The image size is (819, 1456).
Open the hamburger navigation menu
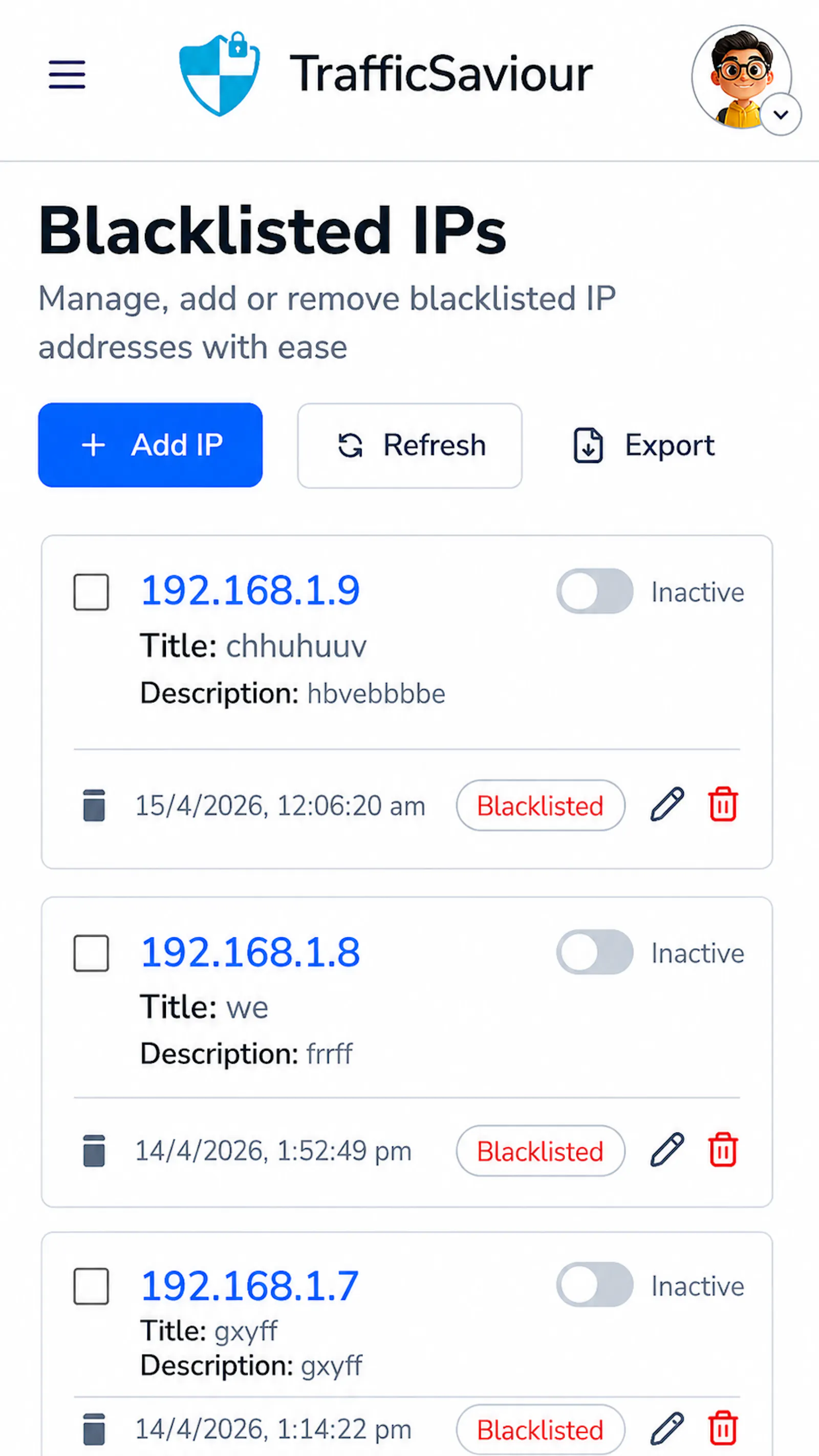tap(67, 75)
